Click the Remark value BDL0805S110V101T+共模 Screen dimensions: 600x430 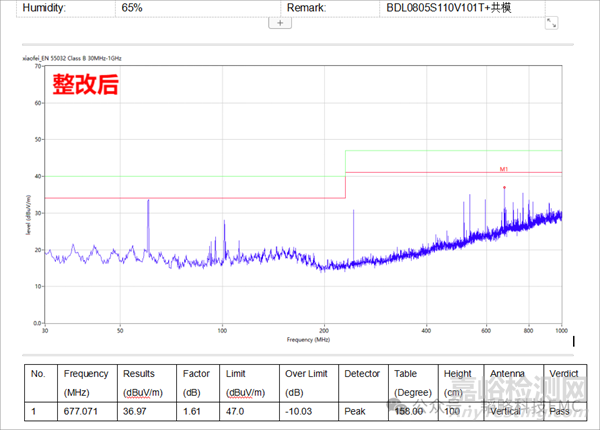[449, 7]
